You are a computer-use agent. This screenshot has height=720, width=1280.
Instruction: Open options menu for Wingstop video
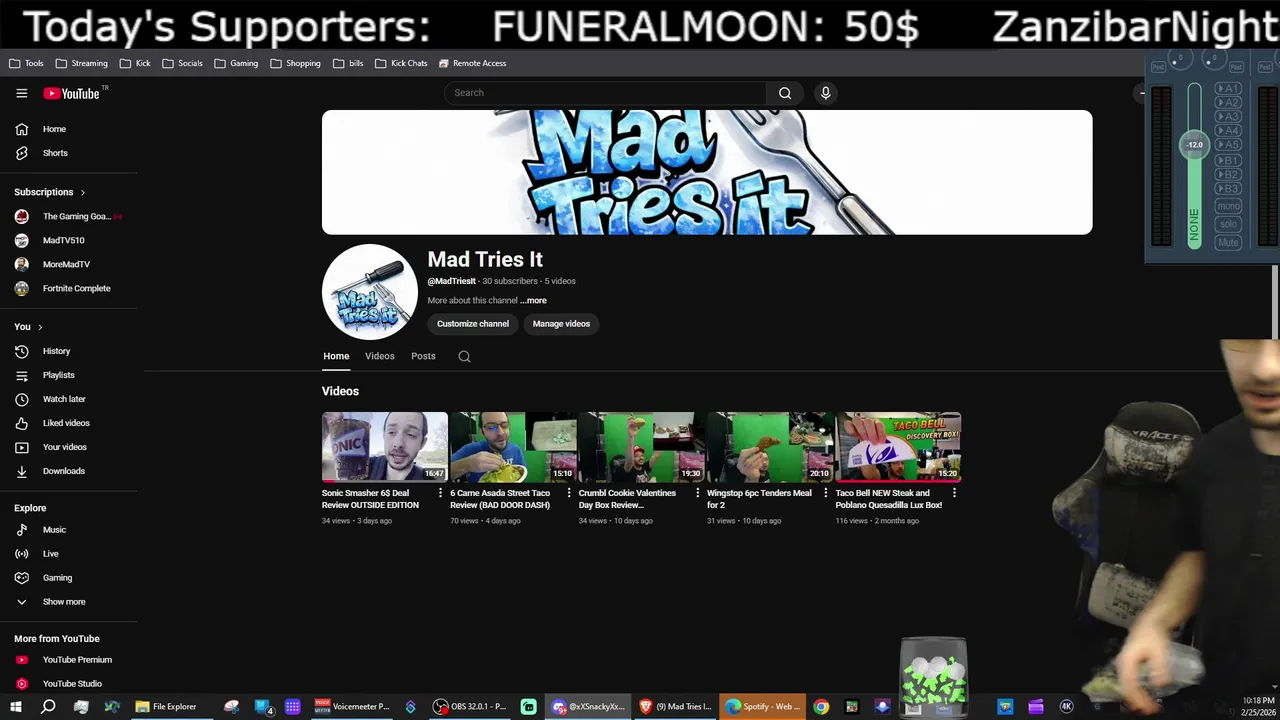[826, 493]
